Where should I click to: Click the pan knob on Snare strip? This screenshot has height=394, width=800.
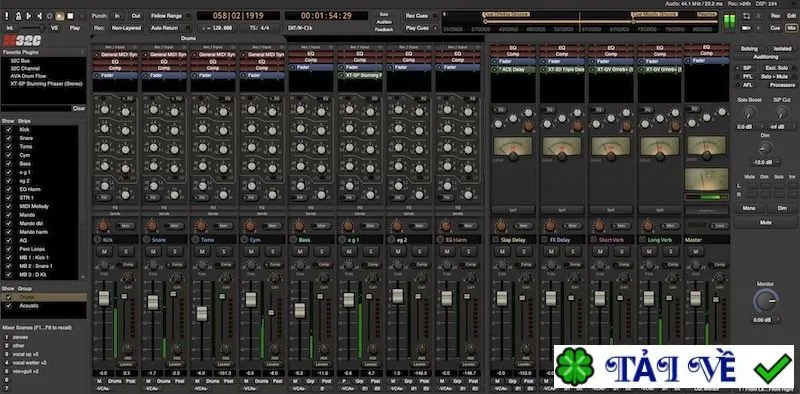tap(152, 226)
